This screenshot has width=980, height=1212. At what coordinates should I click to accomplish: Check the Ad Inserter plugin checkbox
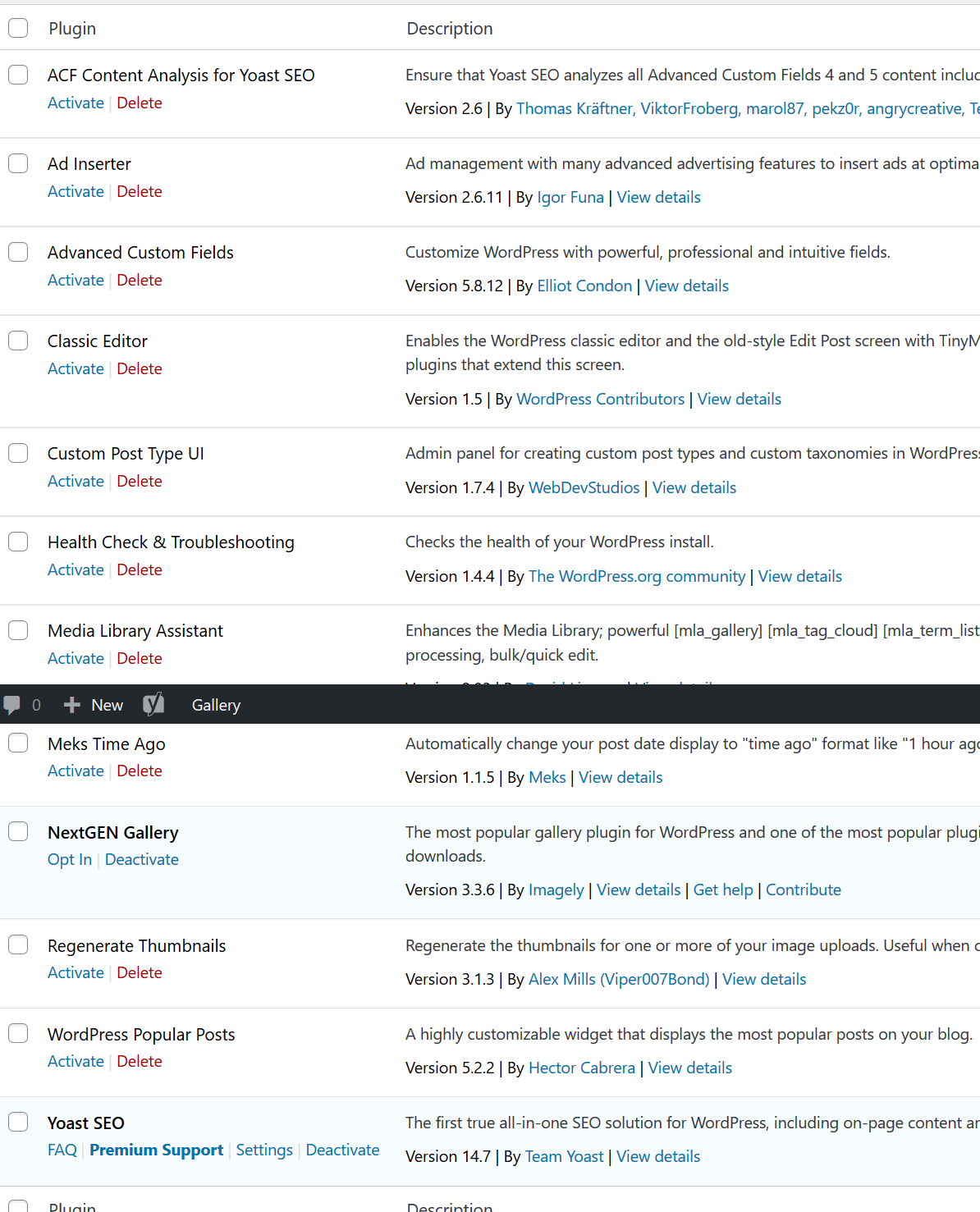click(x=18, y=163)
